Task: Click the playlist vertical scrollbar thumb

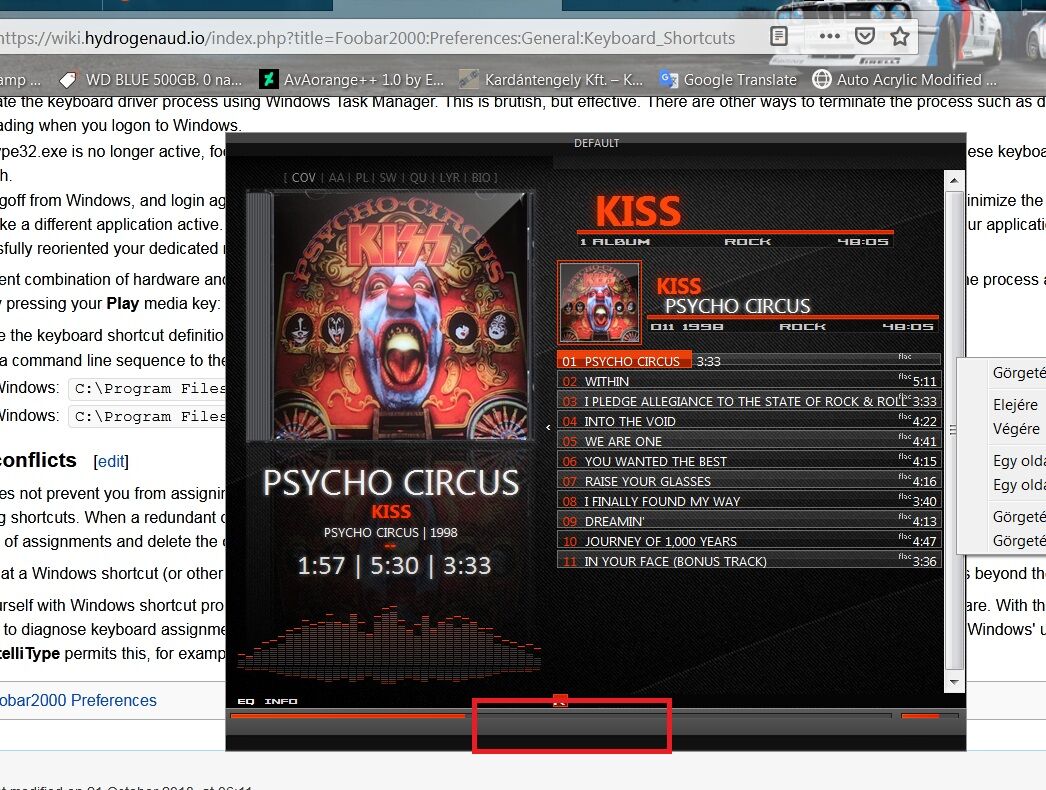Action: 954,430
